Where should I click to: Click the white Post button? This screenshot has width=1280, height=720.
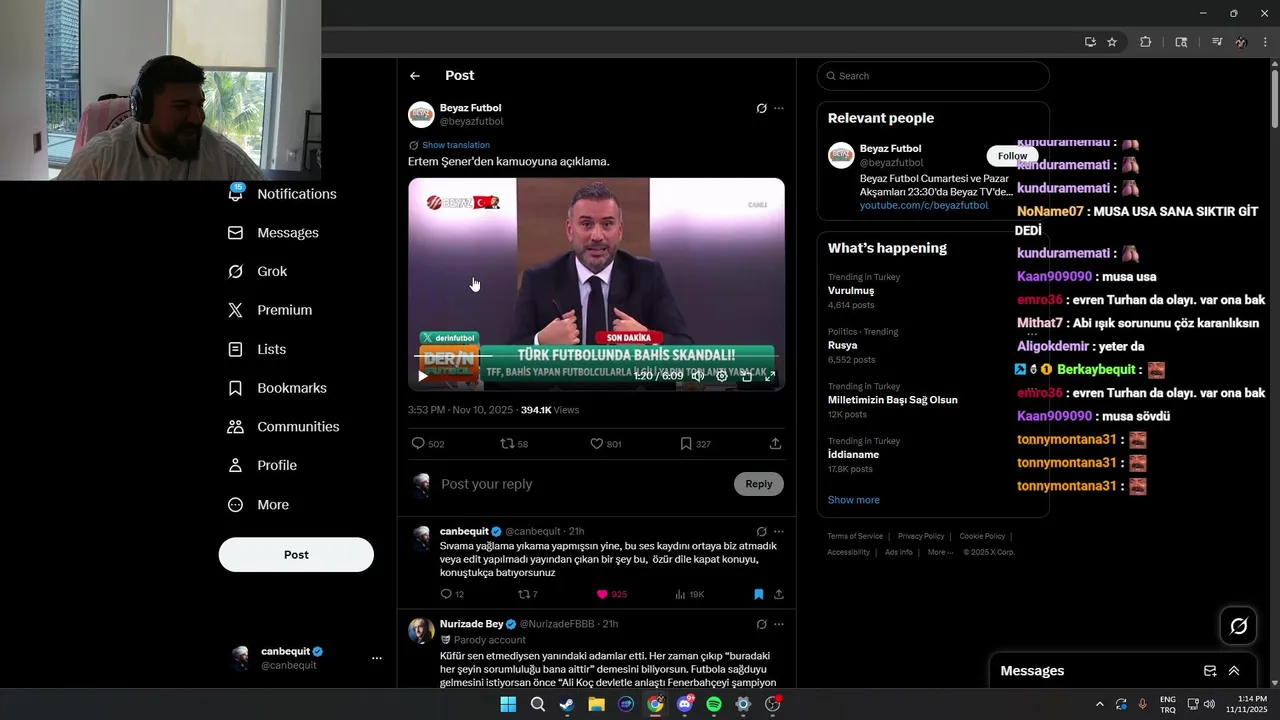click(296, 555)
